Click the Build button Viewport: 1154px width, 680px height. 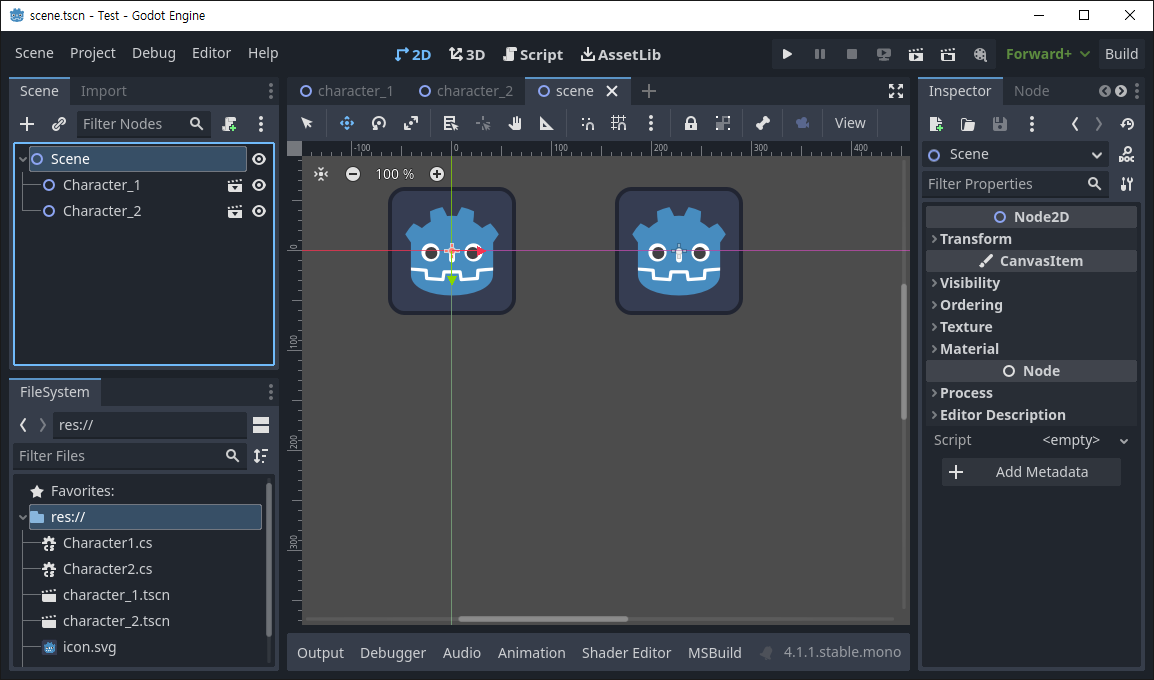point(1121,54)
